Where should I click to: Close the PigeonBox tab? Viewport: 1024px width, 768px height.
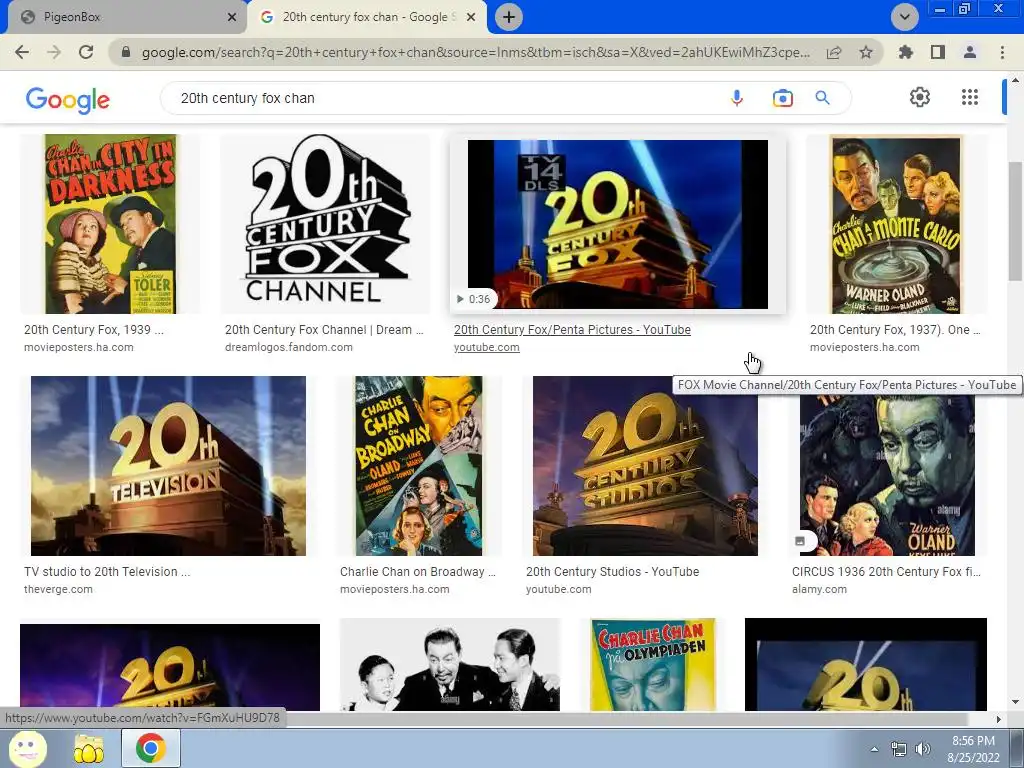[231, 17]
